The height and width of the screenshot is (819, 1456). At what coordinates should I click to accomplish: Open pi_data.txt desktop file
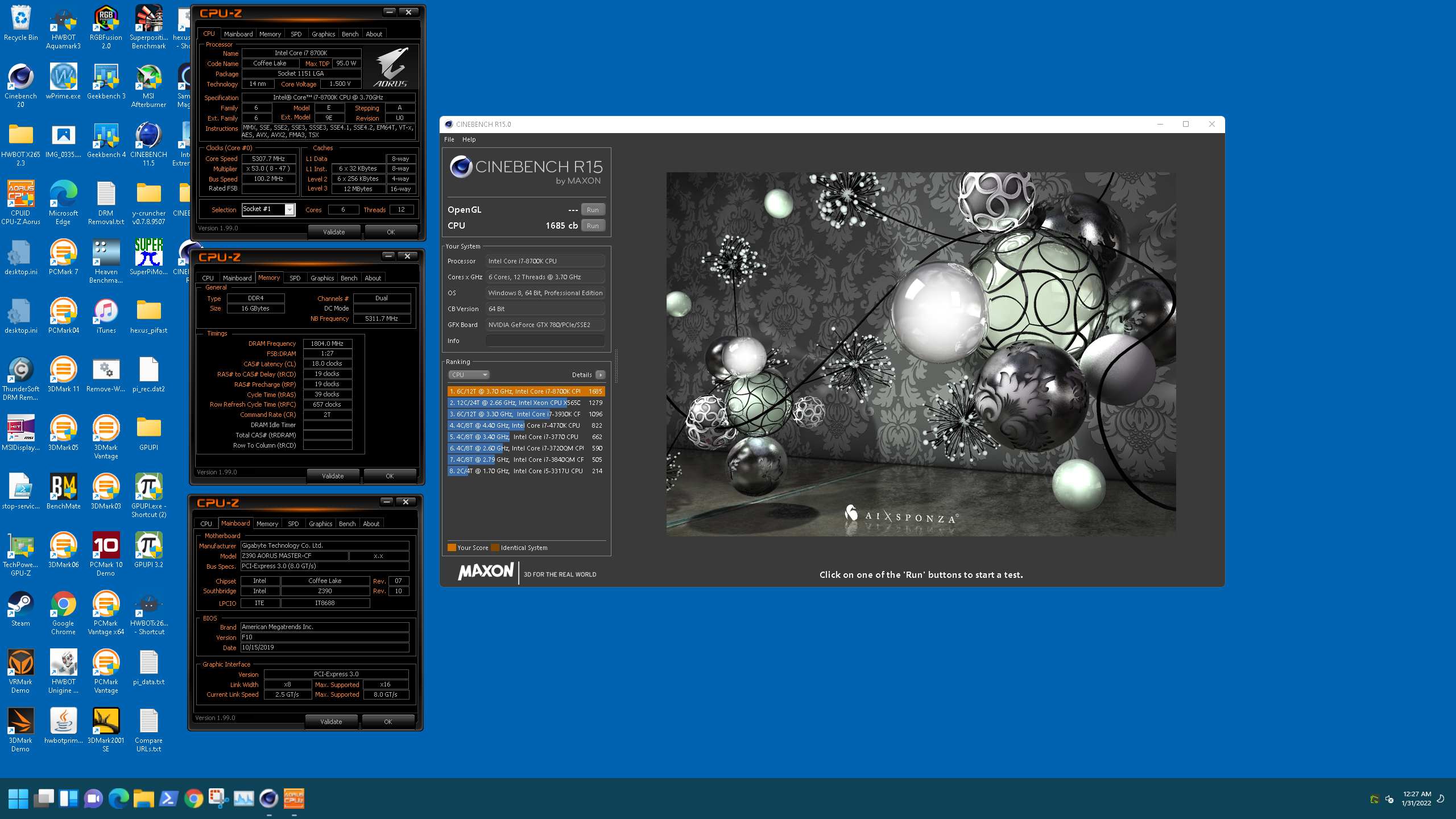pos(148,667)
